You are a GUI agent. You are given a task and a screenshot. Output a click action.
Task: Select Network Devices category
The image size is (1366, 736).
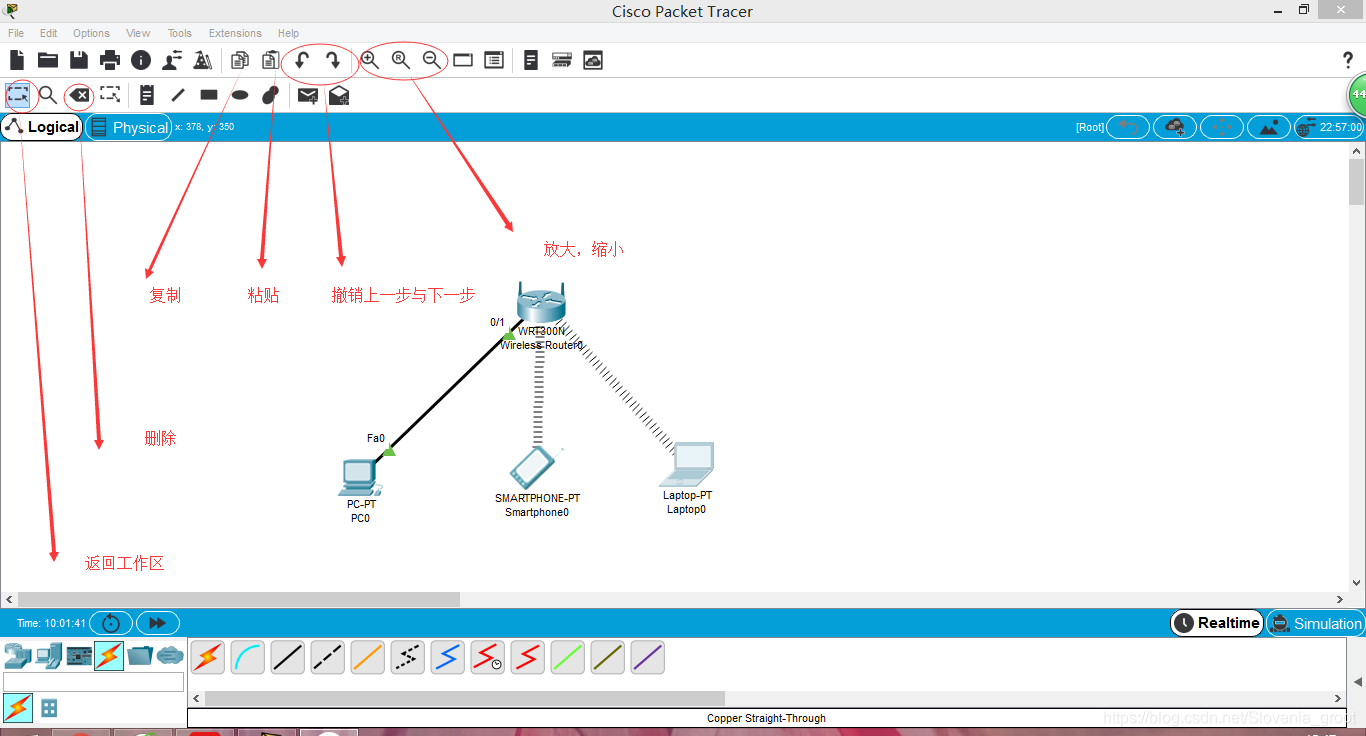pyautogui.click(x=18, y=656)
